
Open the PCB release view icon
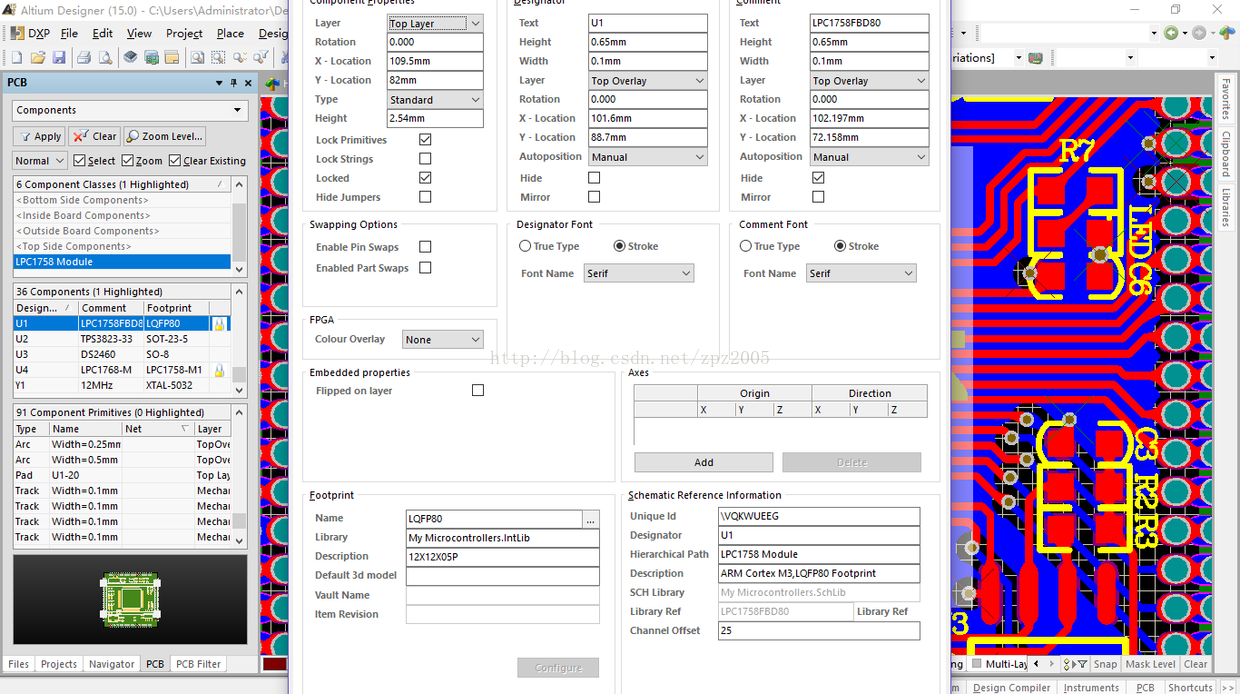coord(151,58)
